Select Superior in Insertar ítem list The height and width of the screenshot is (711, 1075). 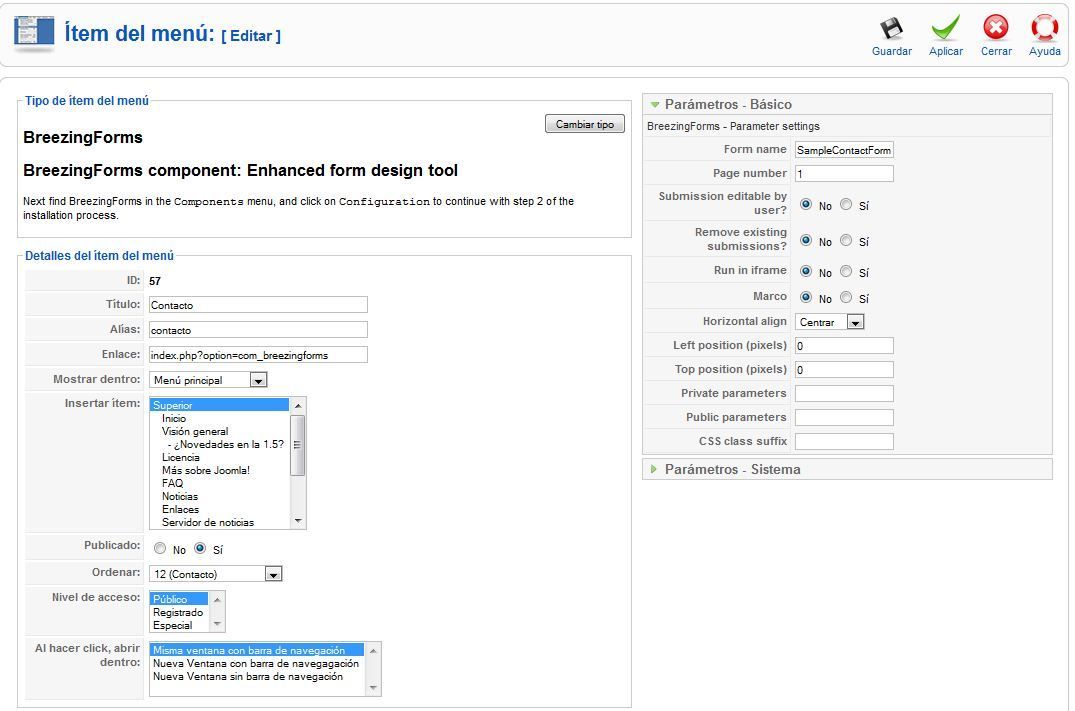coord(219,405)
